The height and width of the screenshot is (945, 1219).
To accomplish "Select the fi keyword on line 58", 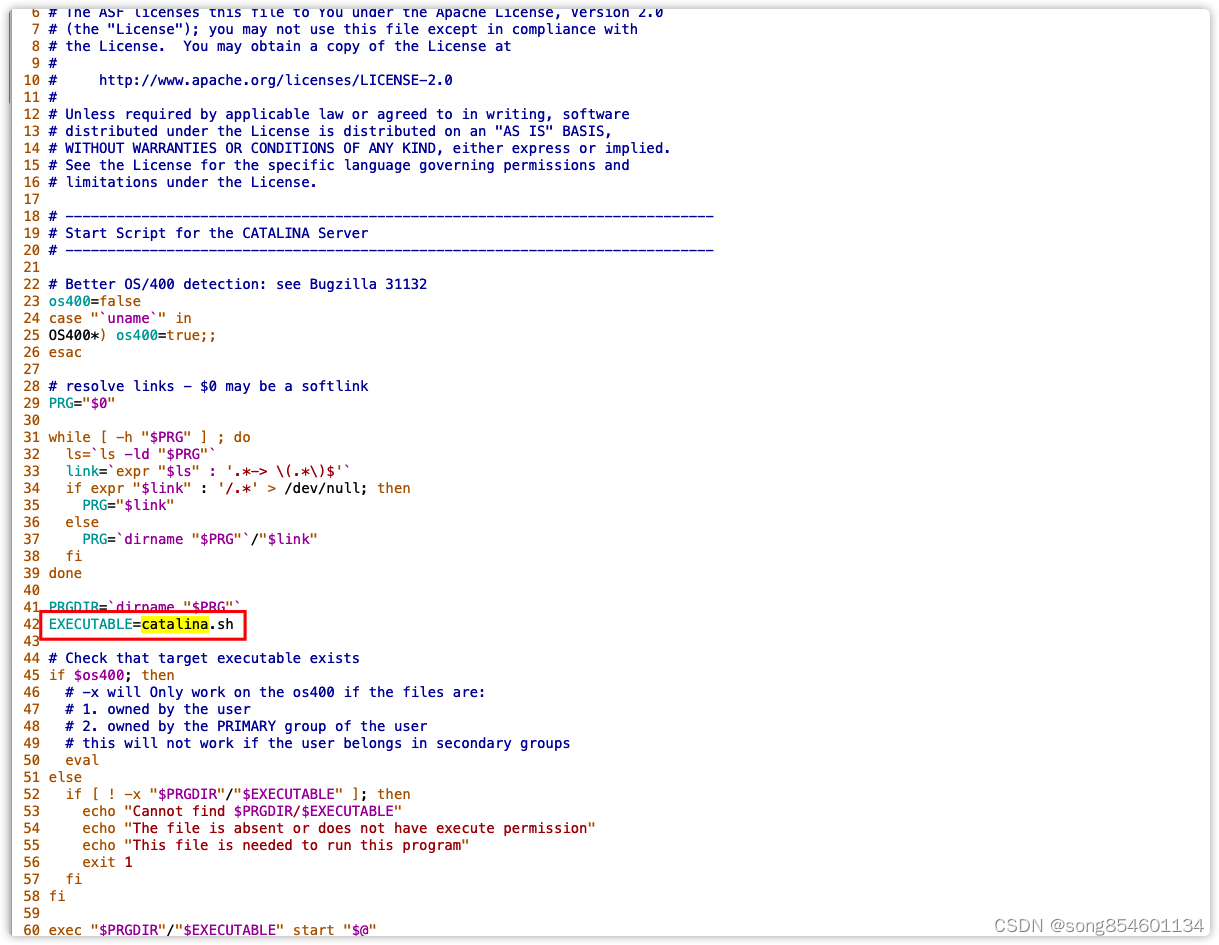I will [57, 896].
